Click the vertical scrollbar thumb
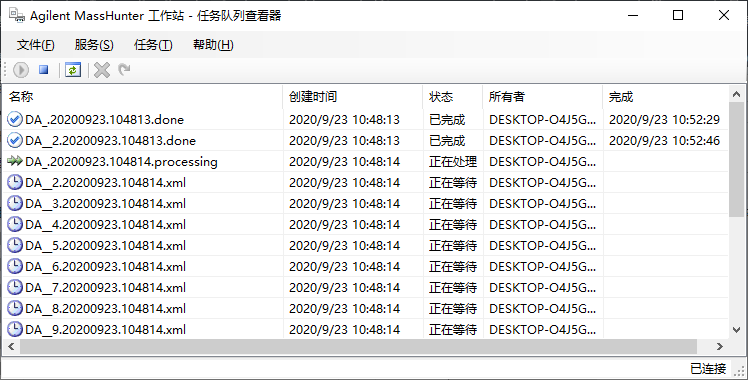The width and height of the screenshot is (748, 380). point(736,159)
